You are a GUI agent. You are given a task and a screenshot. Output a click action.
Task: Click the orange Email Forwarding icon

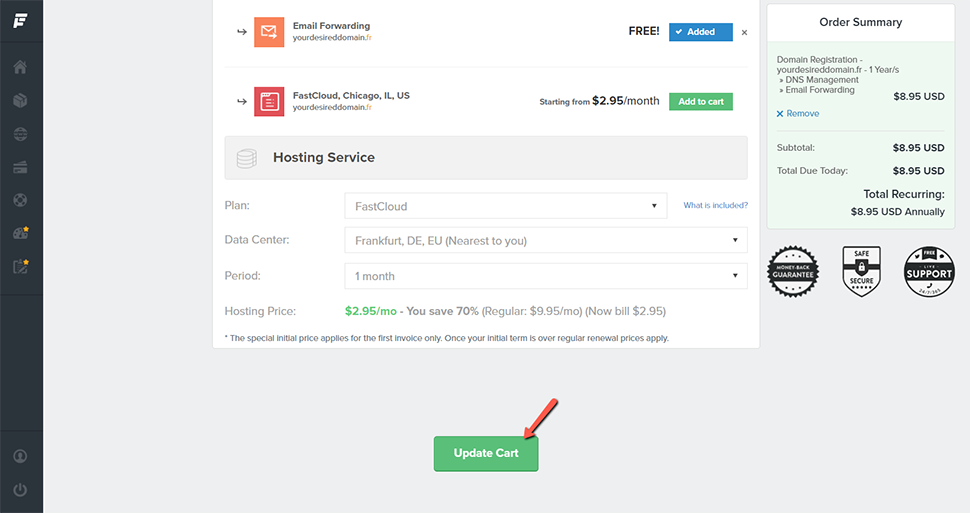tap(269, 32)
